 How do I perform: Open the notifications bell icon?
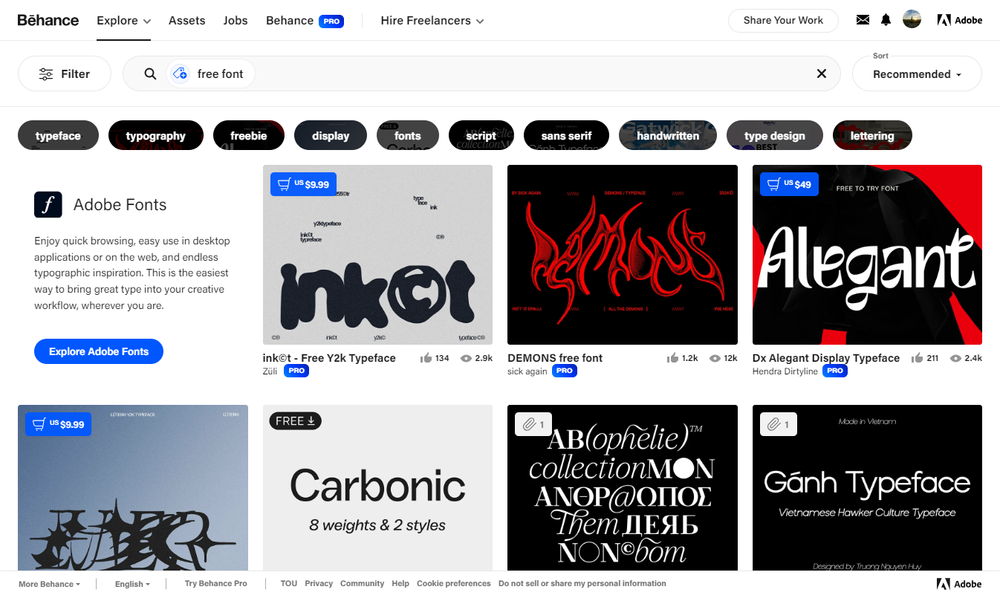[x=885, y=20]
